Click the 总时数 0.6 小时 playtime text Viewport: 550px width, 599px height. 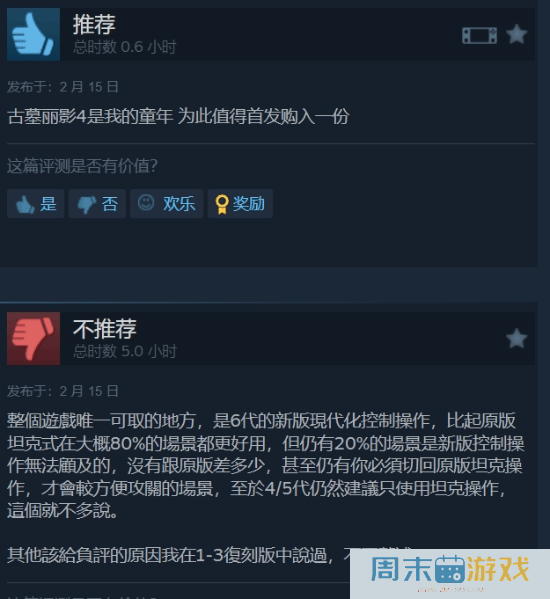click(x=125, y=47)
